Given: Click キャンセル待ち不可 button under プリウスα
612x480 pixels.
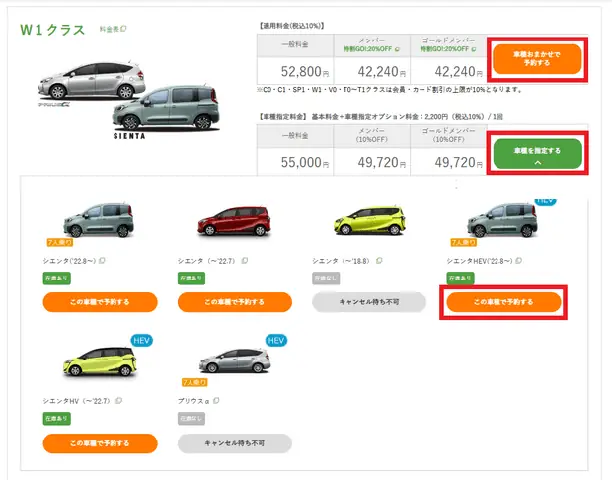Looking at the screenshot, I should tap(235, 443).
